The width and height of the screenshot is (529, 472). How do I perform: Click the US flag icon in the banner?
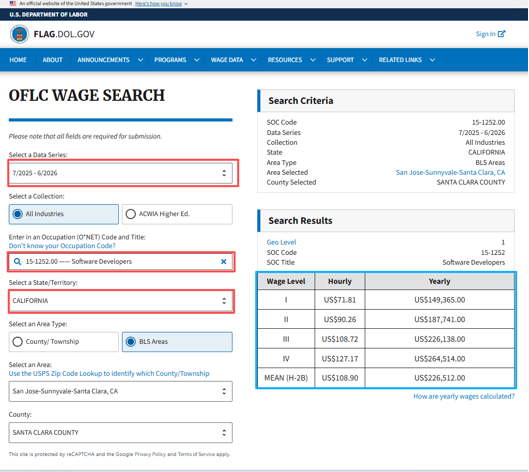point(13,3)
